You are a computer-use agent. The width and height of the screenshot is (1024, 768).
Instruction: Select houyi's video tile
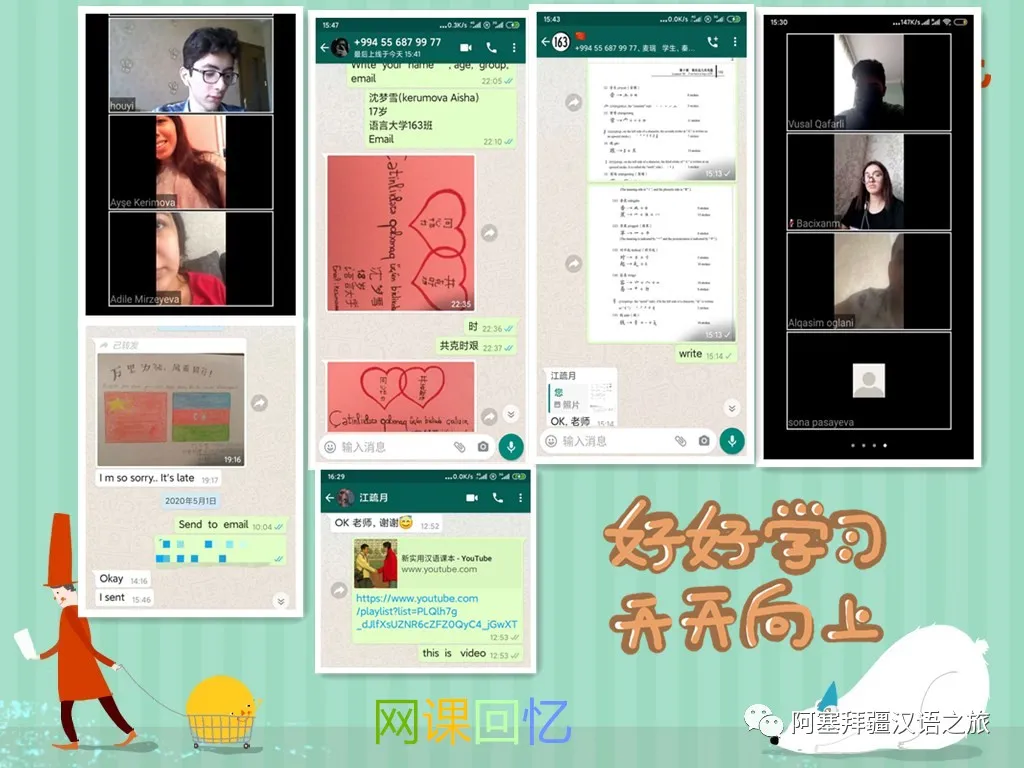pos(190,65)
